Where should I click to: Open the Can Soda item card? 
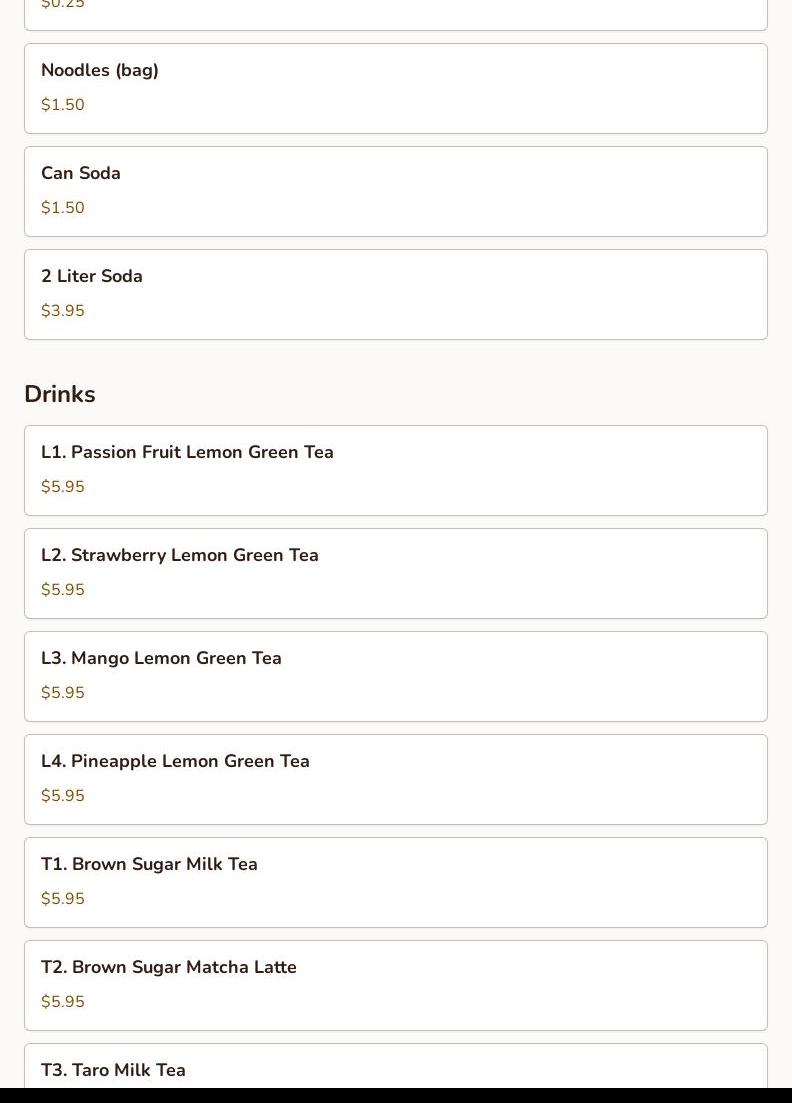(395, 191)
